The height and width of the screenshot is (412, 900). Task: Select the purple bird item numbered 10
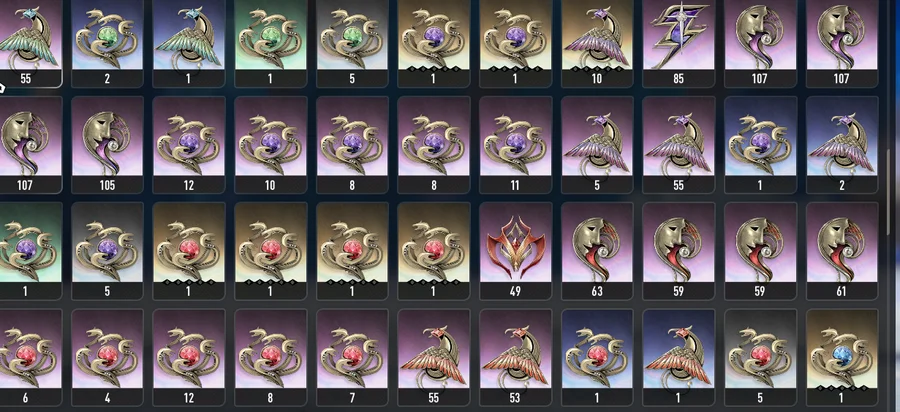(596, 43)
